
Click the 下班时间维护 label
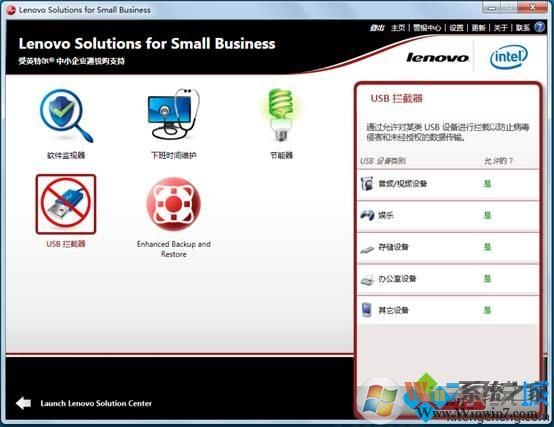[x=173, y=155]
